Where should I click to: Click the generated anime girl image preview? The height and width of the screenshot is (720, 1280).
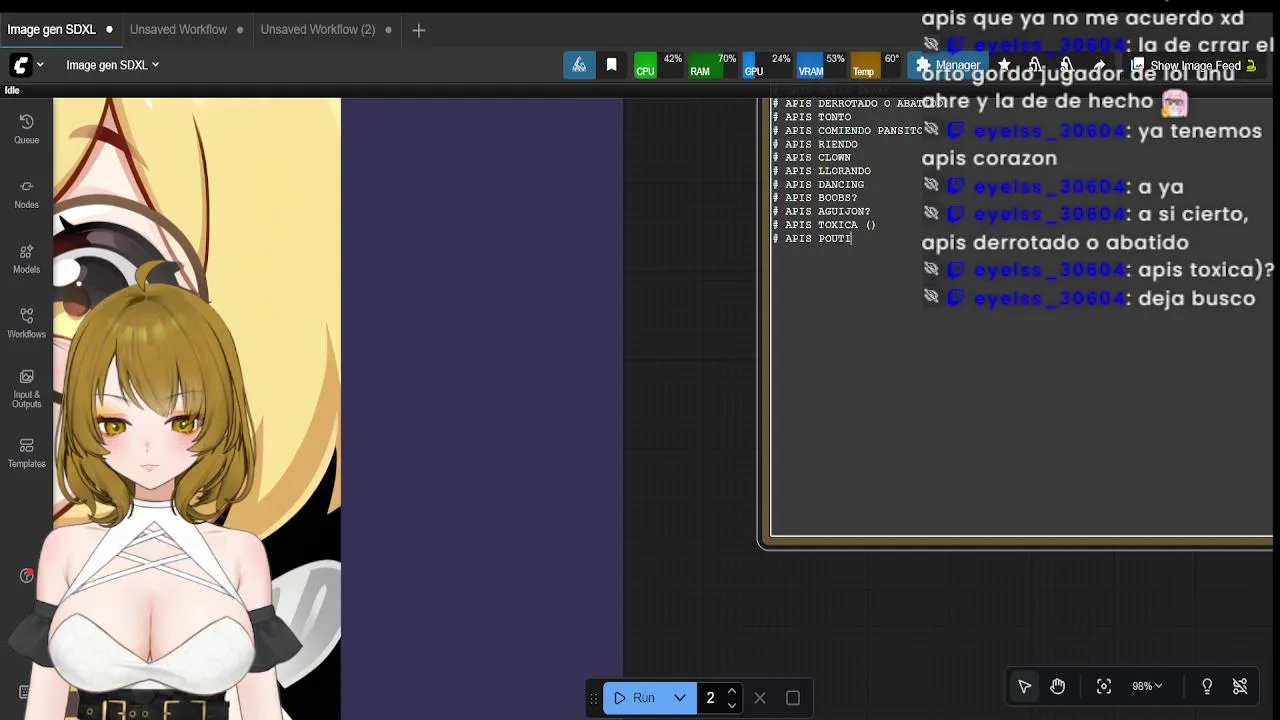pos(197,408)
